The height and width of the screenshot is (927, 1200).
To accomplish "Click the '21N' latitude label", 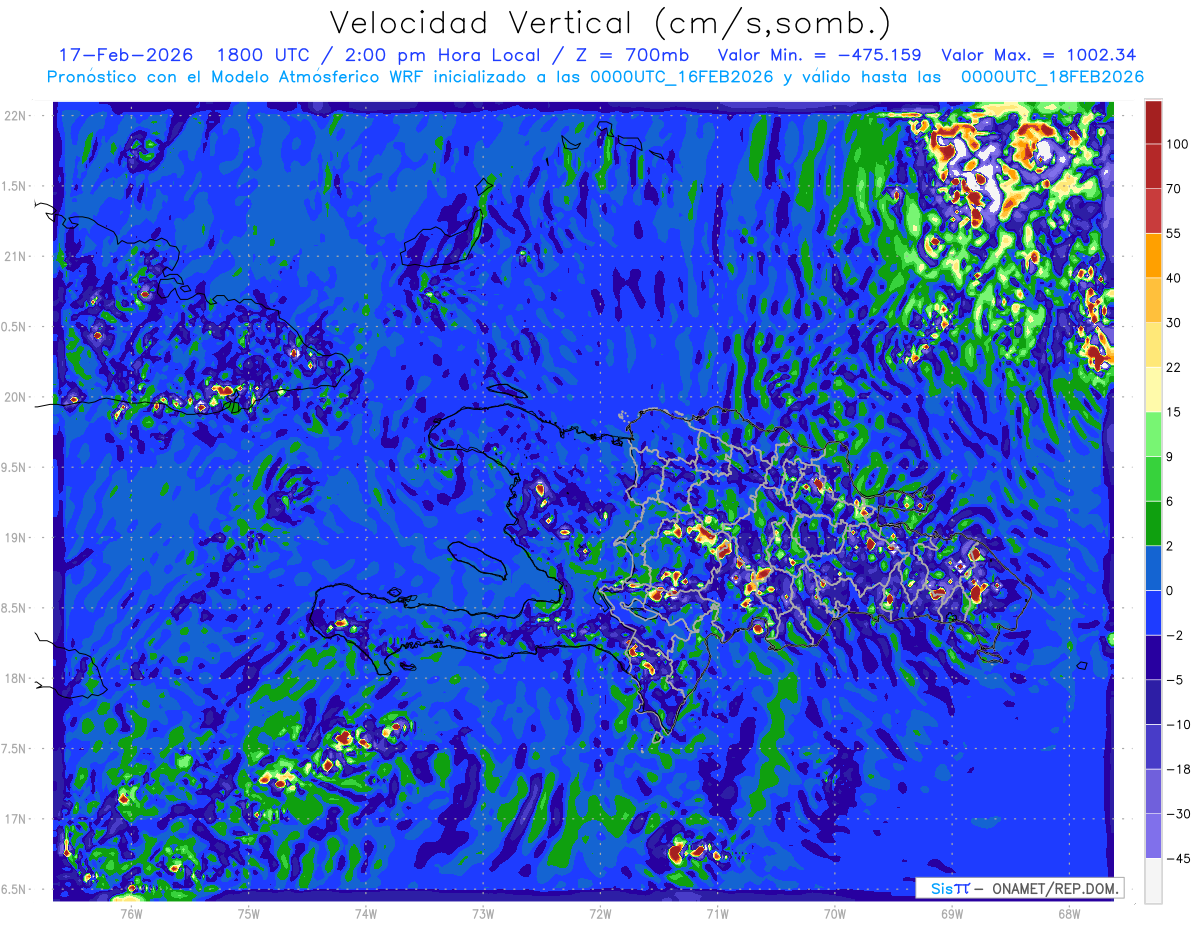I will click(15, 256).
